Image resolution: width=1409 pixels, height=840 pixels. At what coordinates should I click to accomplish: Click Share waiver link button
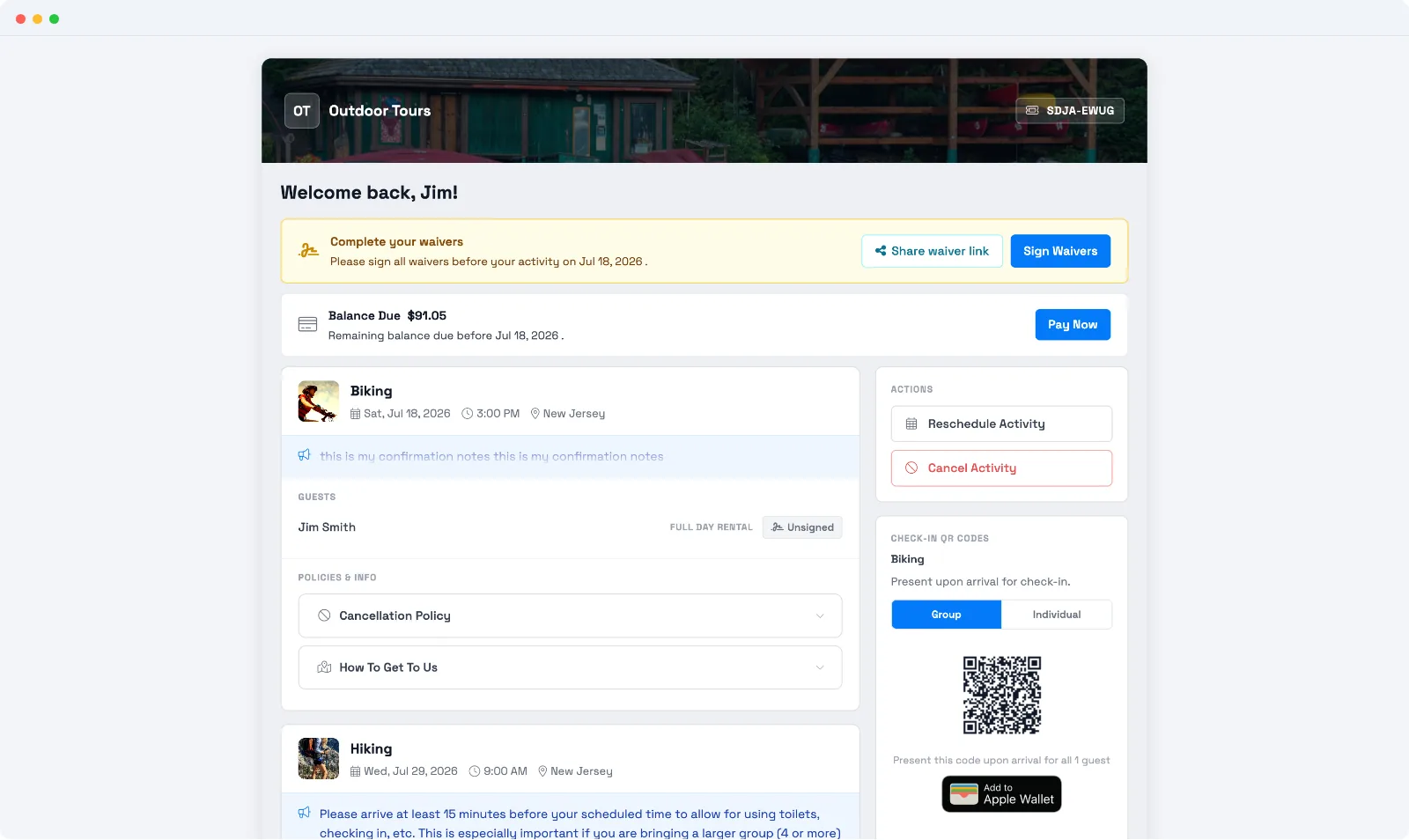pos(932,251)
